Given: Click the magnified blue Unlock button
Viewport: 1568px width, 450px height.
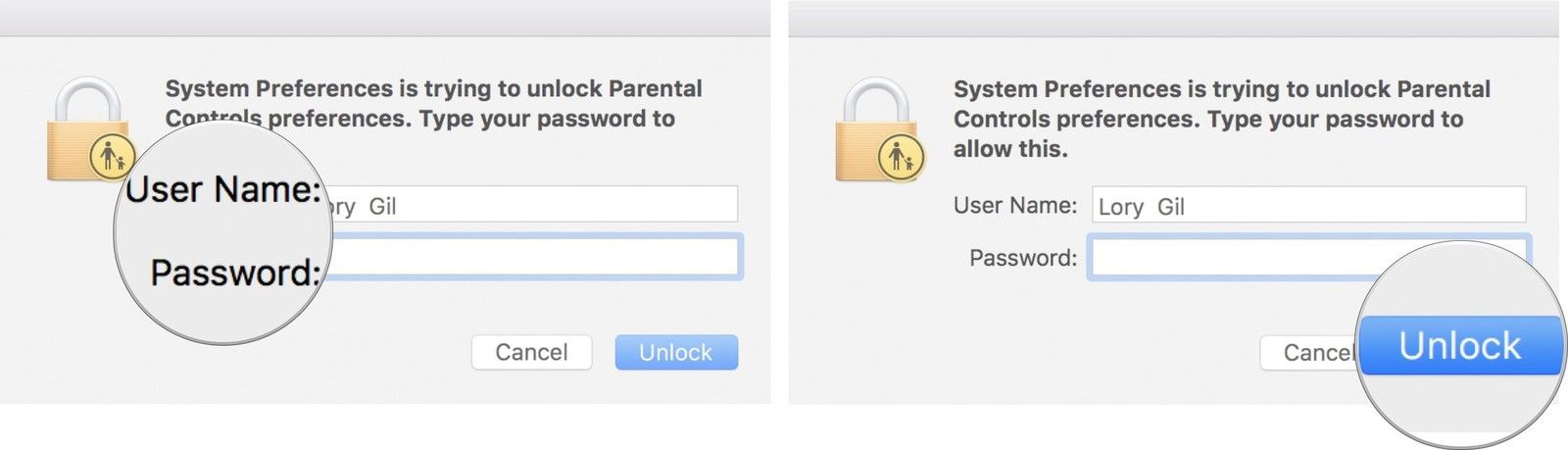Looking at the screenshot, I should (1460, 346).
